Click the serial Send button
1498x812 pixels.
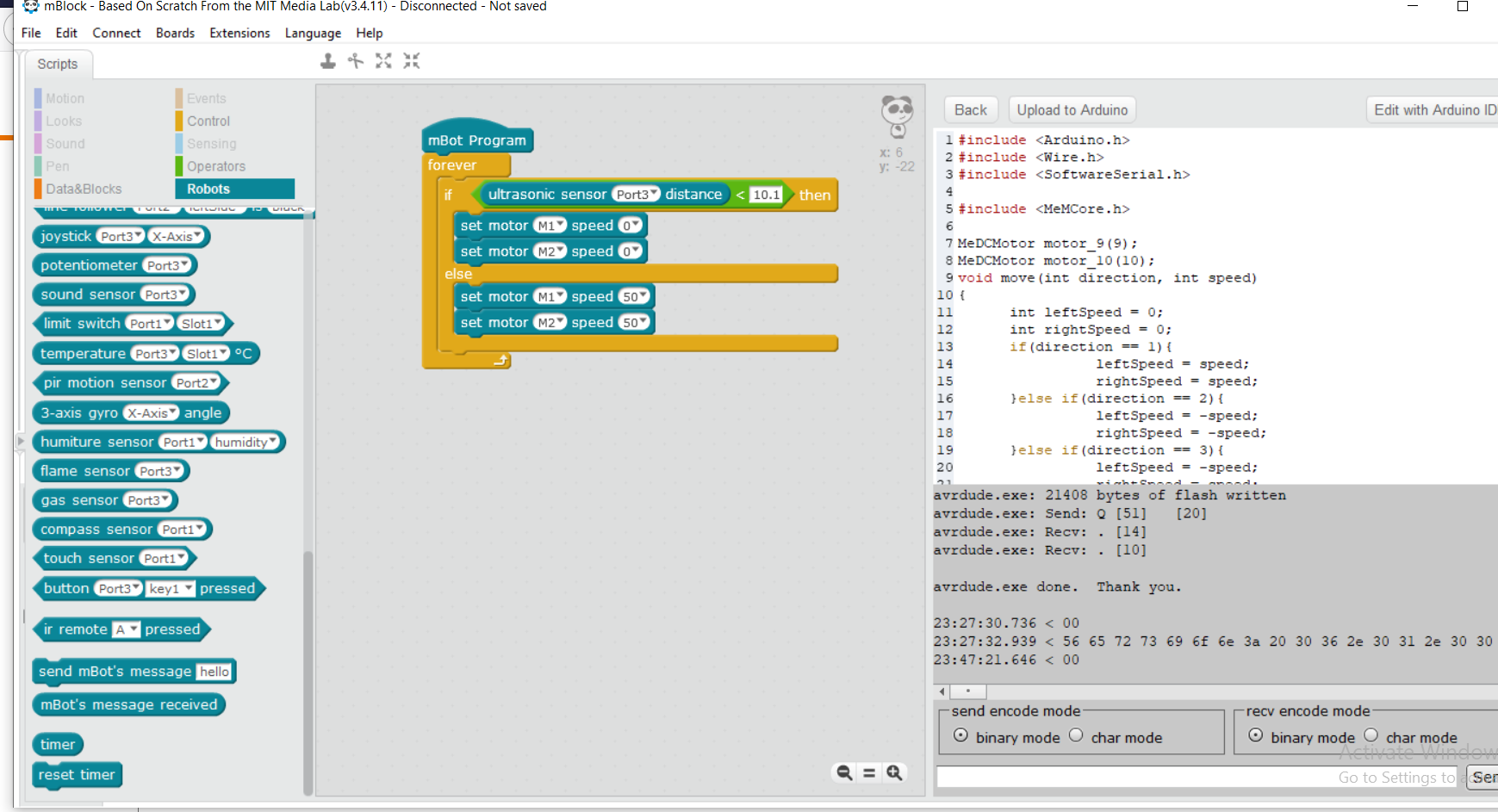click(x=1482, y=777)
